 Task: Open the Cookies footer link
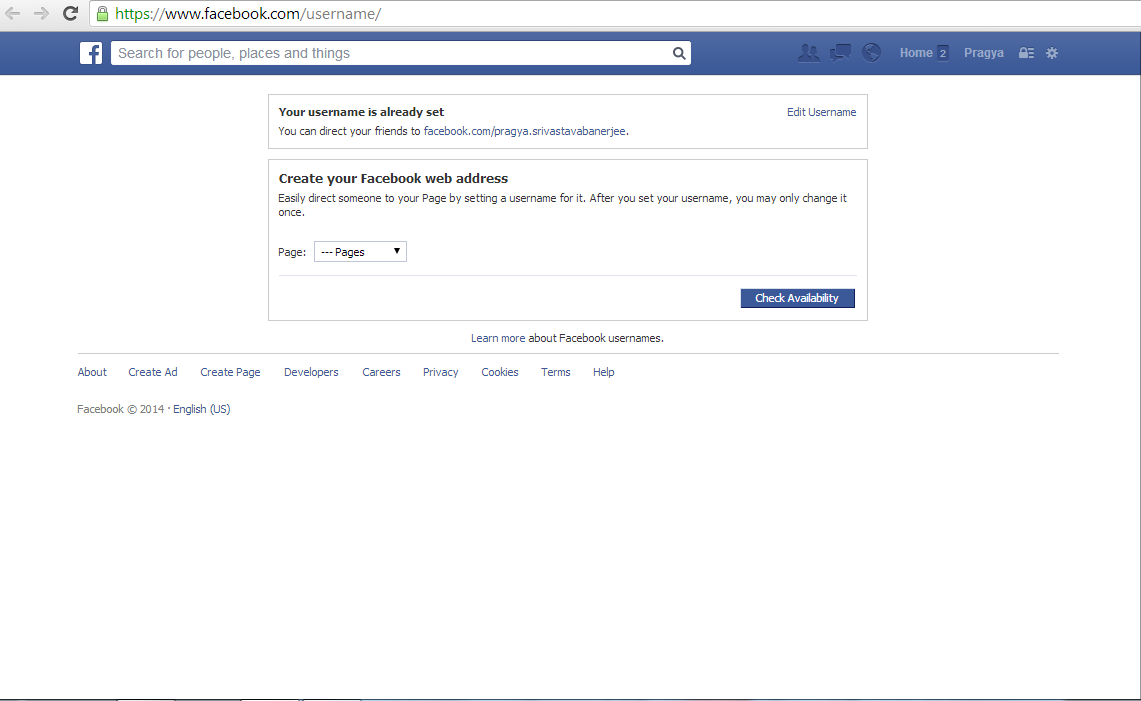(x=500, y=372)
